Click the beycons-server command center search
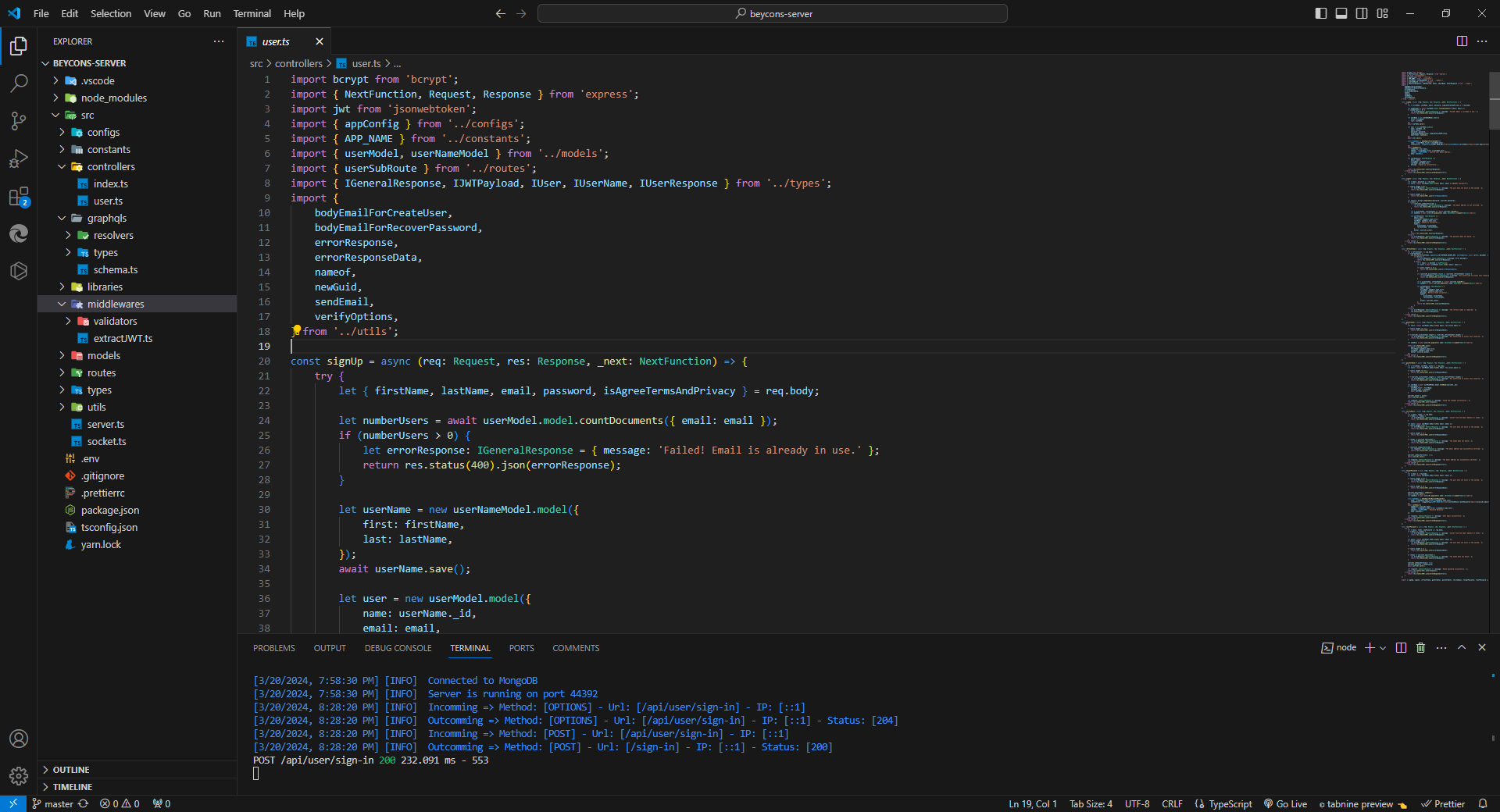 point(773,13)
